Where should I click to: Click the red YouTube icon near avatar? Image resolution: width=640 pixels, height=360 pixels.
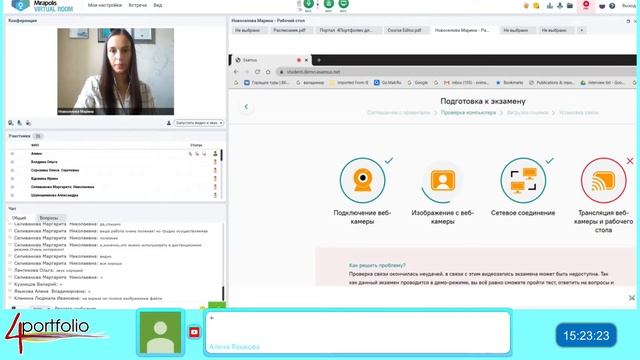tap(194, 332)
